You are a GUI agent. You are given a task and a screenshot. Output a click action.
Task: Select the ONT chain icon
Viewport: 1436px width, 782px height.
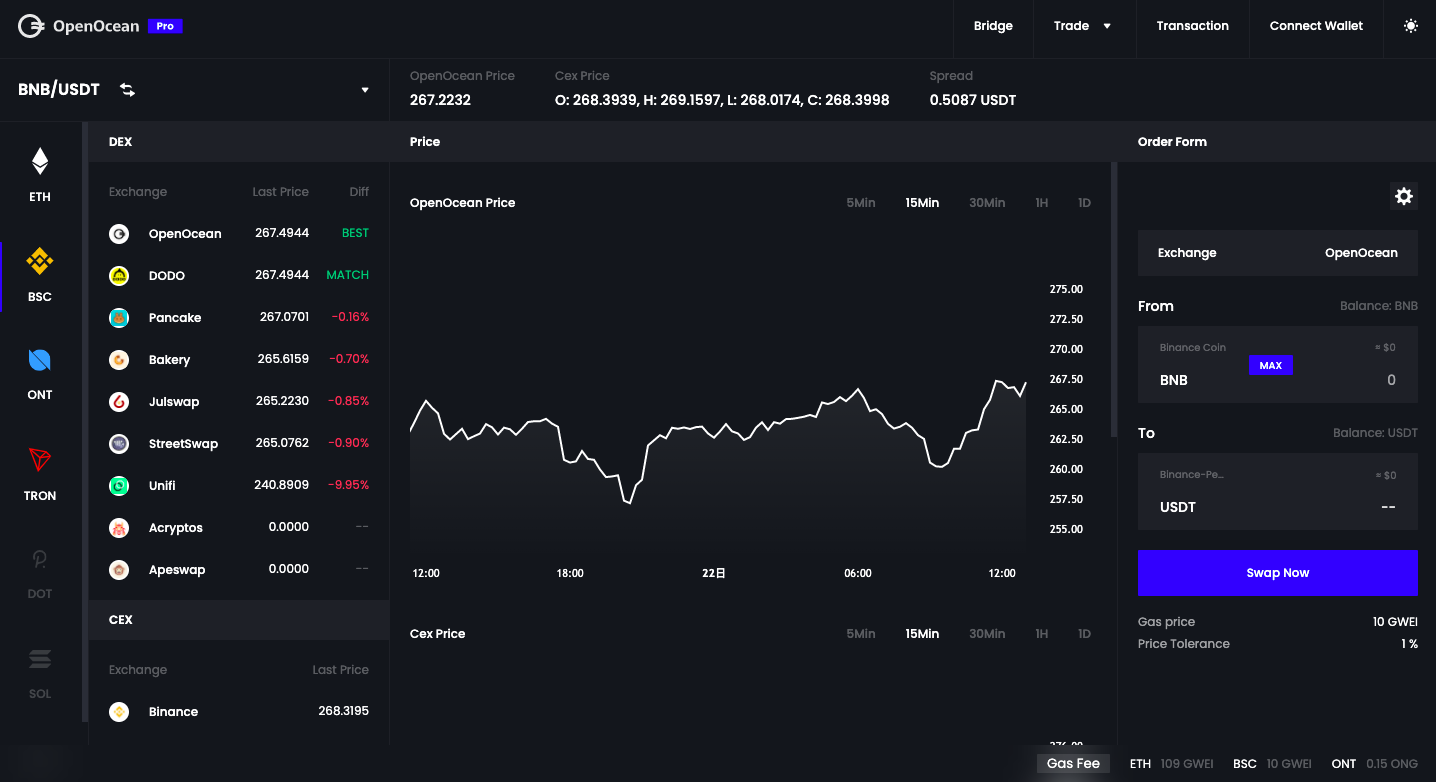coord(40,360)
